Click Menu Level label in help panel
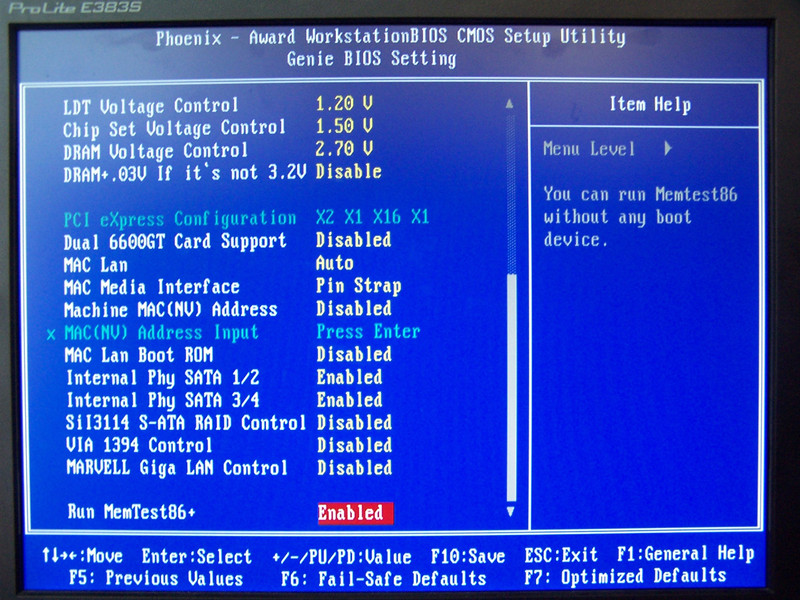Screen dimensions: 800x600 [x=589, y=149]
